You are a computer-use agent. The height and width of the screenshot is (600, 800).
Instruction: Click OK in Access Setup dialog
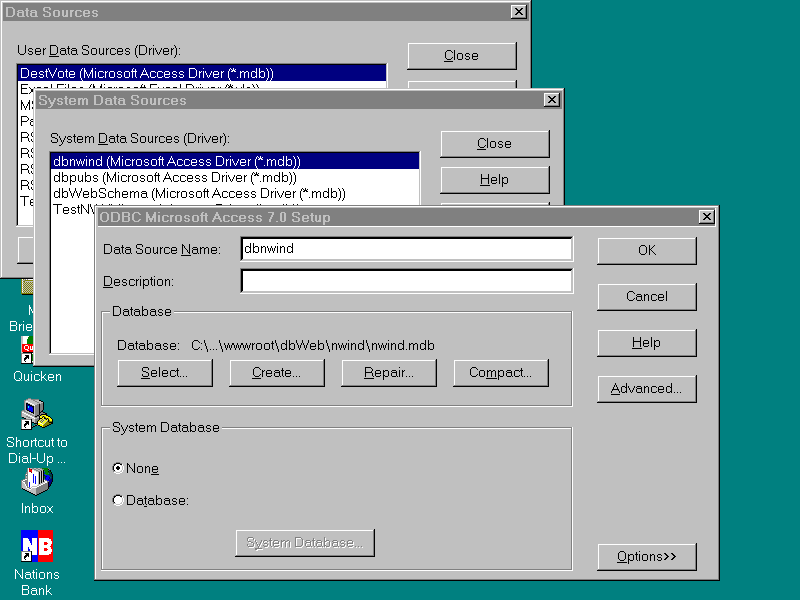point(646,251)
